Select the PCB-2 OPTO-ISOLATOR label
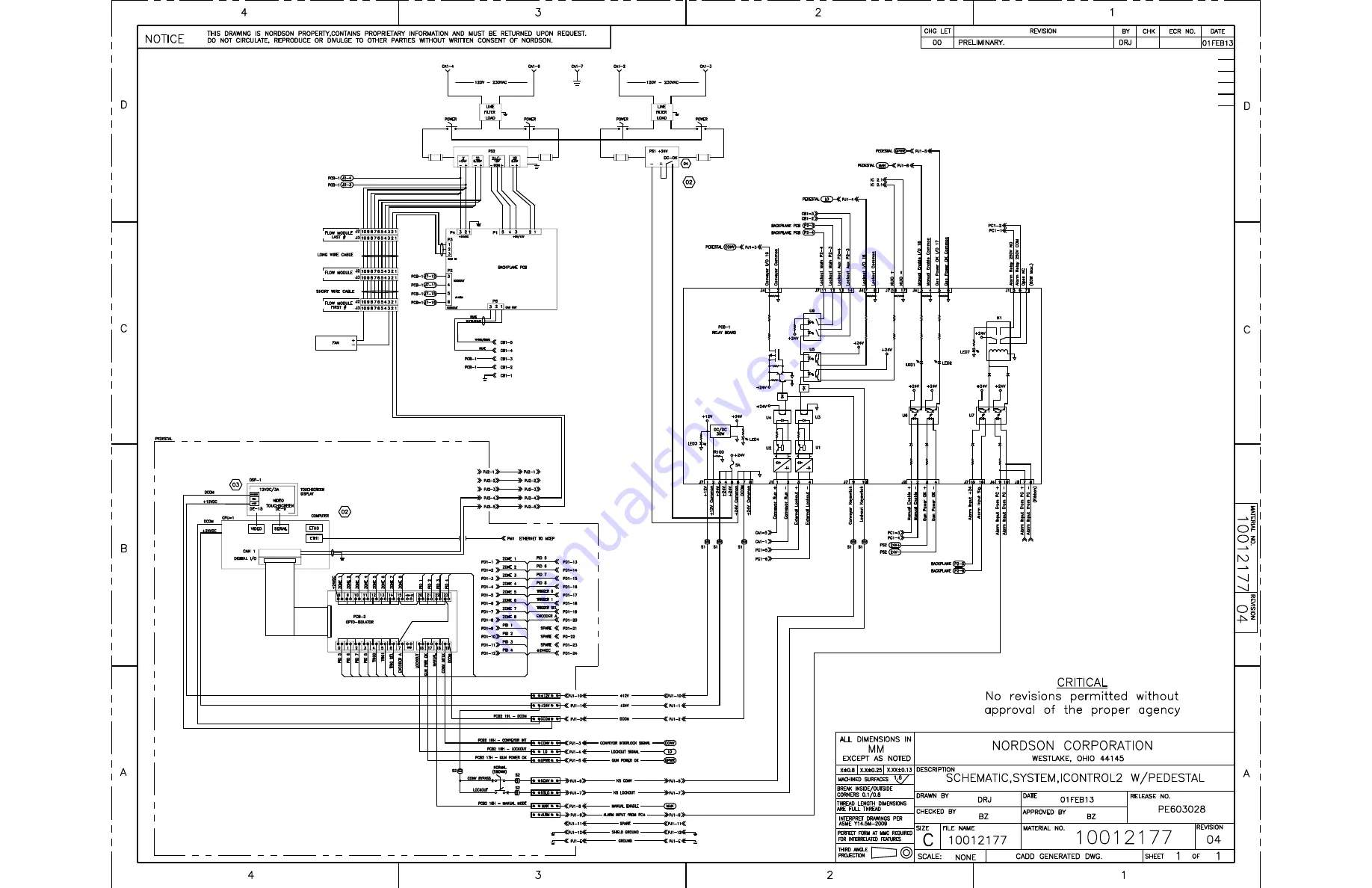This screenshot has height=888, width=1372. (x=359, y=619)
